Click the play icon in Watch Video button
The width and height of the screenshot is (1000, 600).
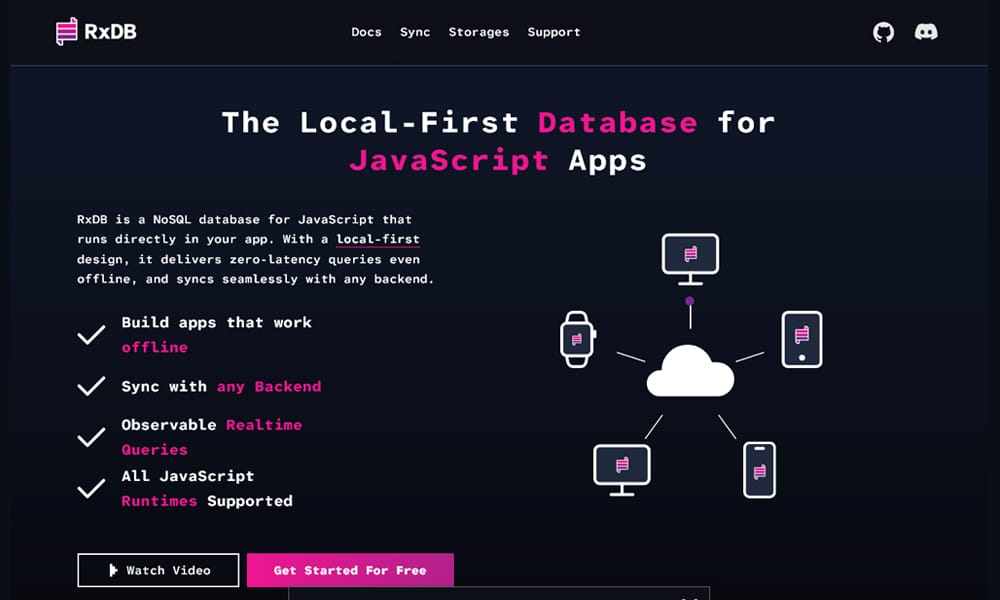point(113,570)
